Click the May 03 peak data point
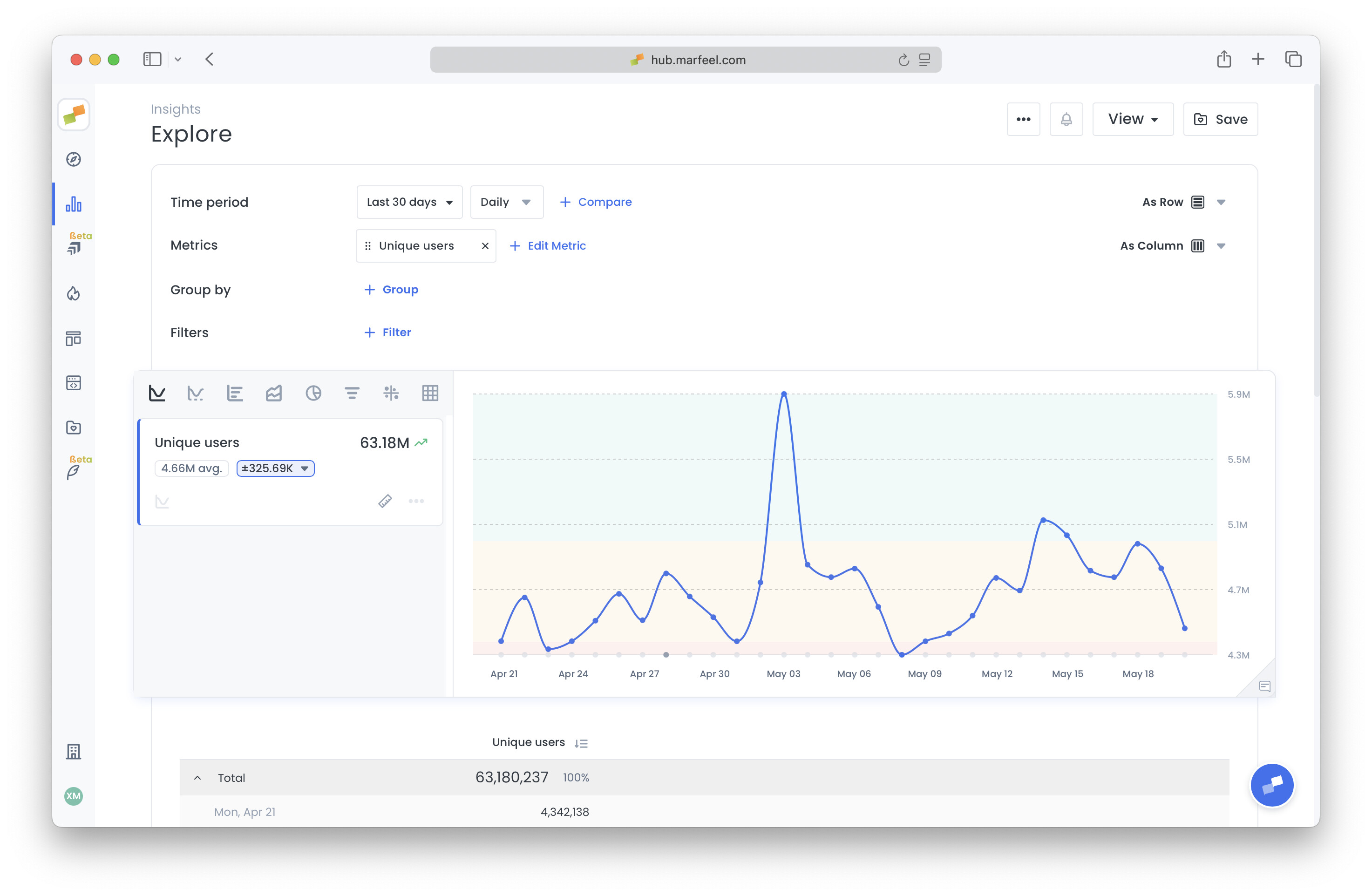 784,394
